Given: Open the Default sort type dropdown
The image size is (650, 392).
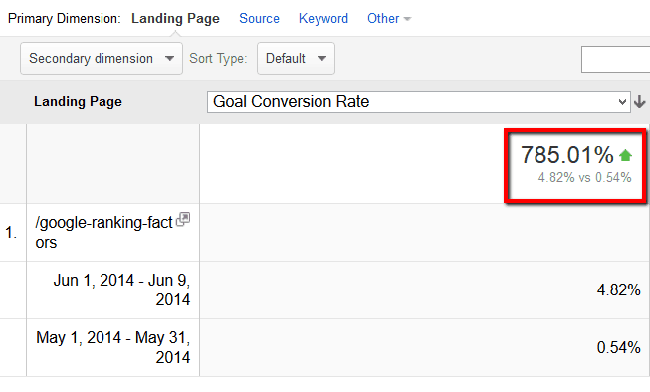Looking at the screenshot, I should [296, 58].
